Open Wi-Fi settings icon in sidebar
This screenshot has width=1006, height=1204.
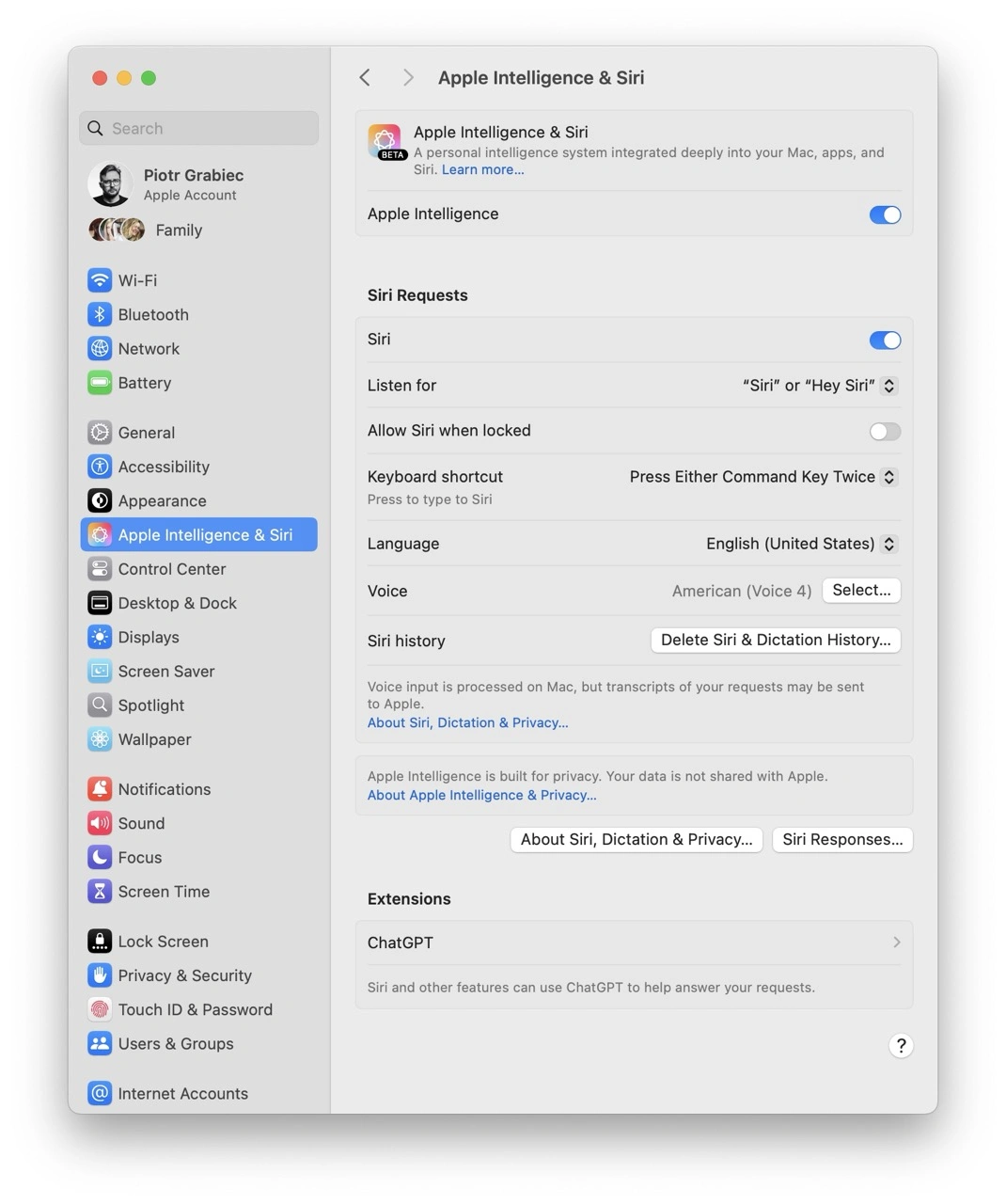100,280
